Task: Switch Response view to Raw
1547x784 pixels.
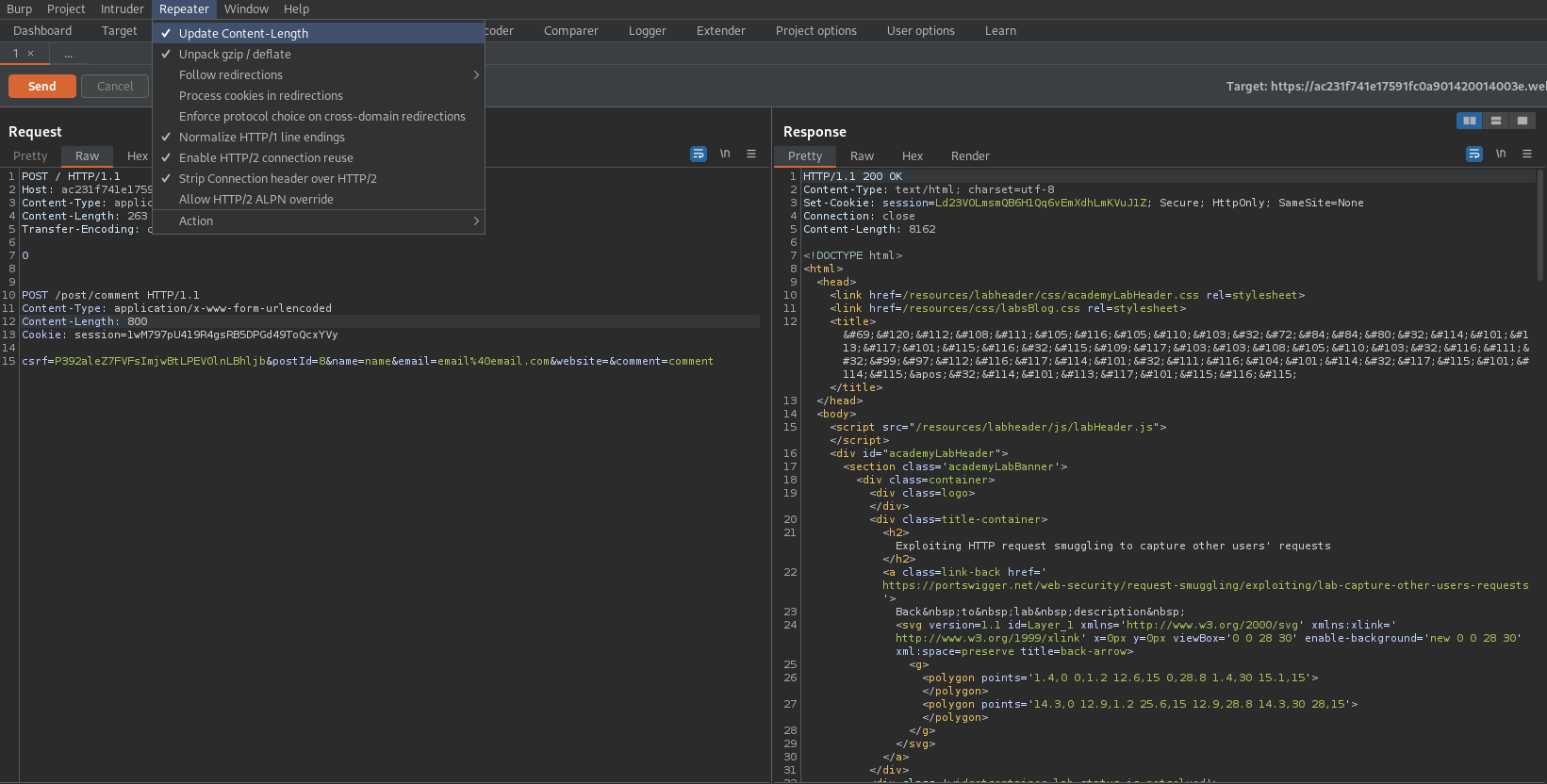Action: 862,156
